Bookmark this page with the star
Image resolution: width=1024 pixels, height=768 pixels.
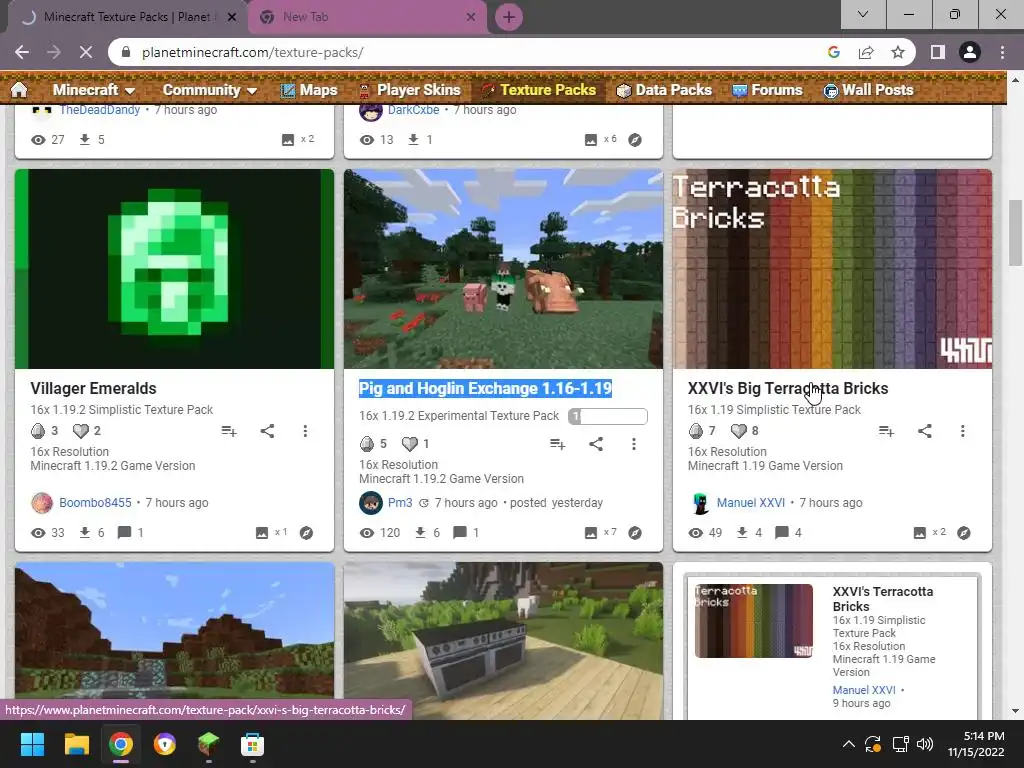pyautogui.click(x=898, y=52)
